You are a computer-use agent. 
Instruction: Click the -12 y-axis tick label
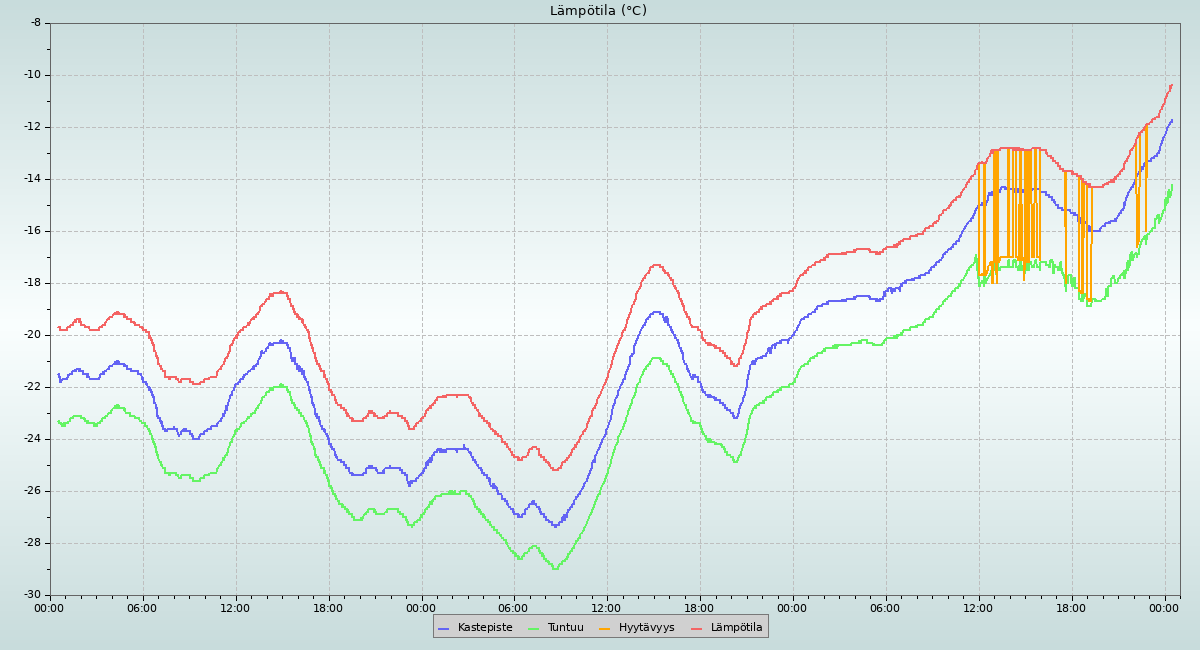[32, 127]
